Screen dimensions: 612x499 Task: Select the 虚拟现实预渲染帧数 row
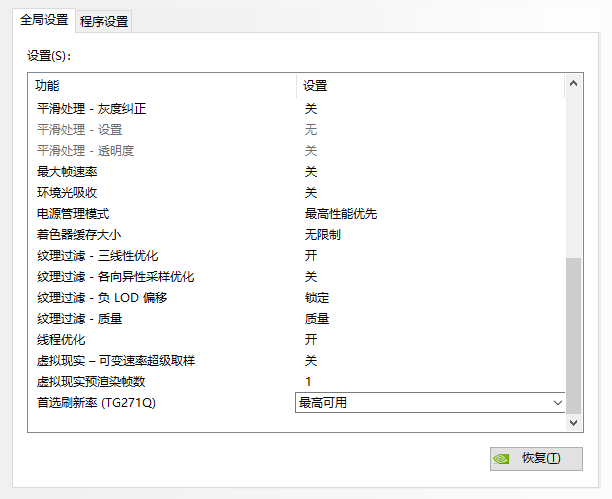(297, 382)
